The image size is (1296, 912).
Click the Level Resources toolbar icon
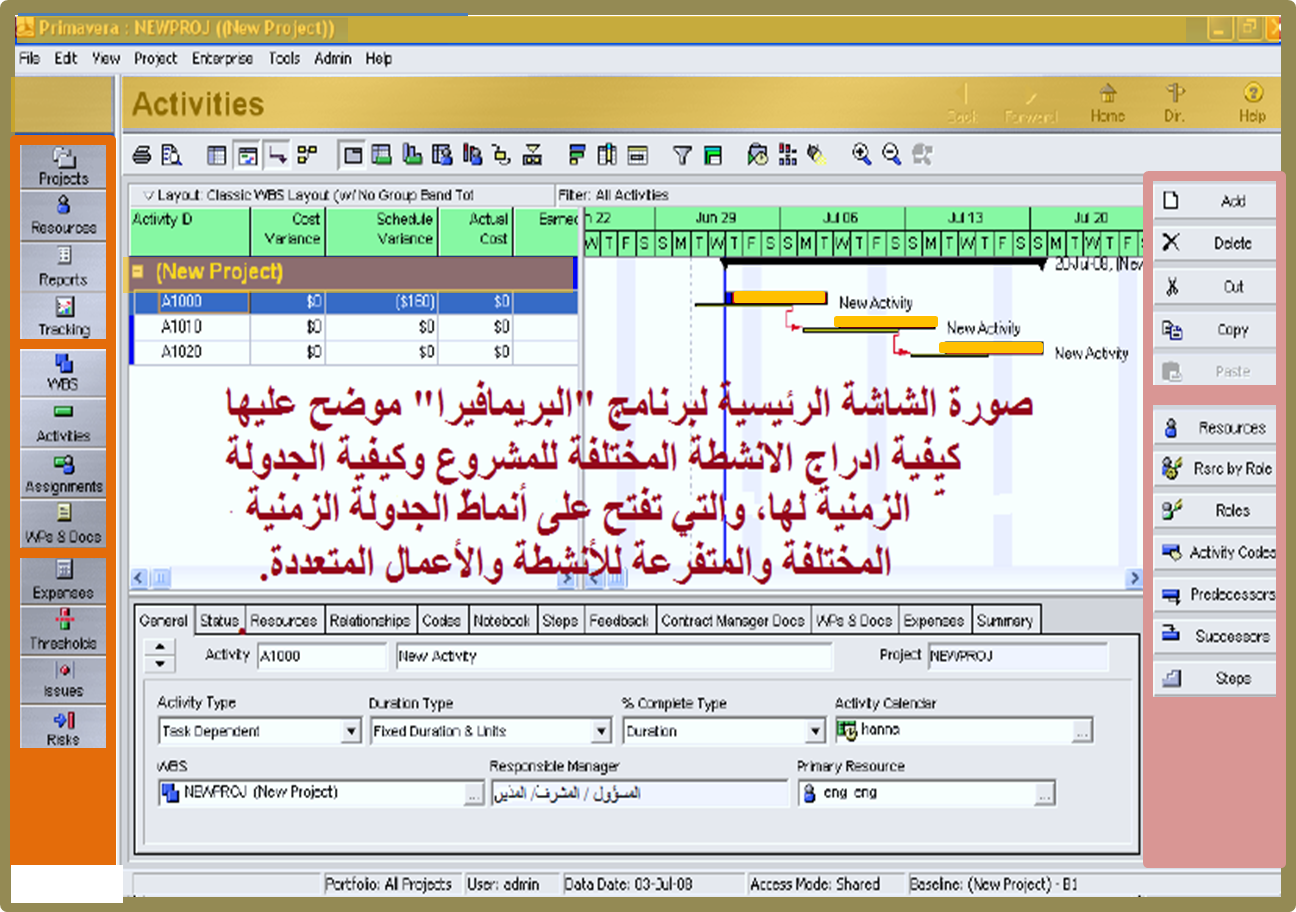[788, 155]
